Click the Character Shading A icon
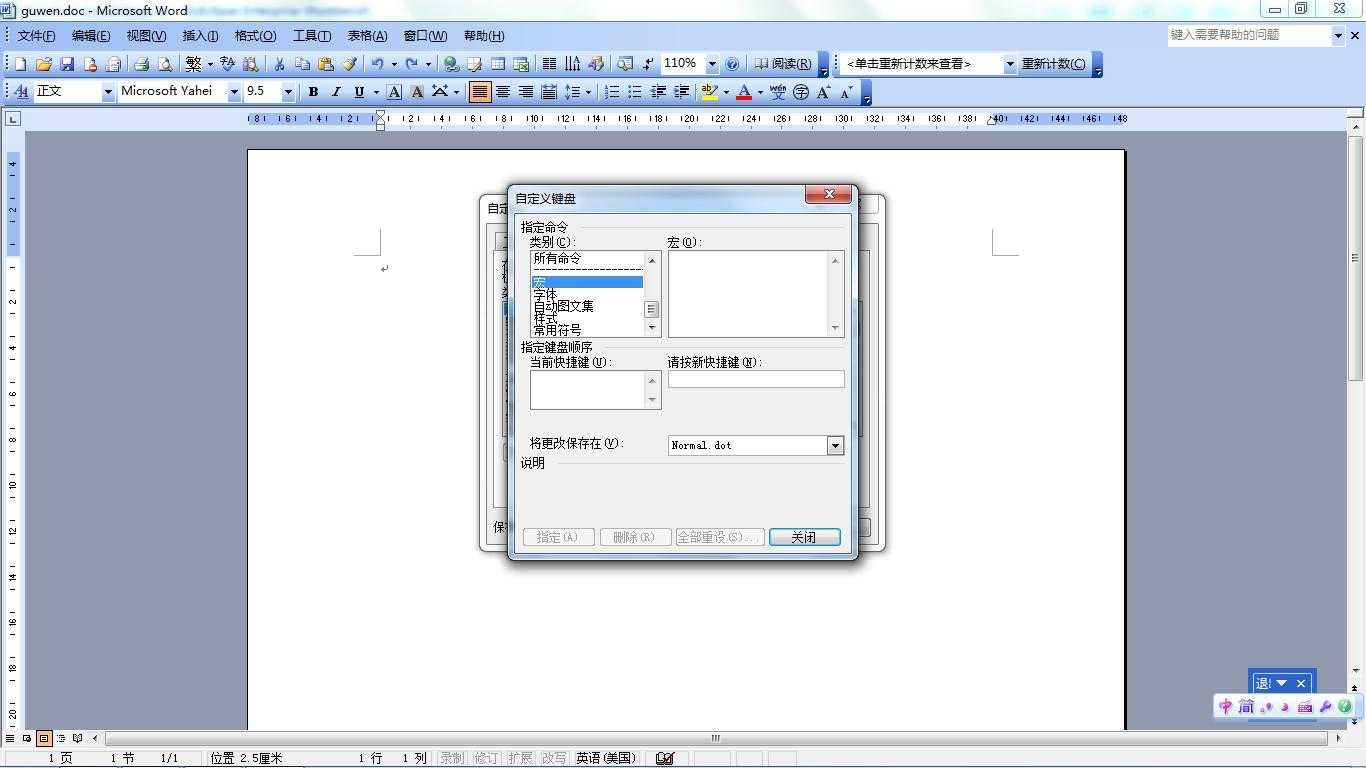The width and height of the screenshot is (1366, 768). coord(417,92)
